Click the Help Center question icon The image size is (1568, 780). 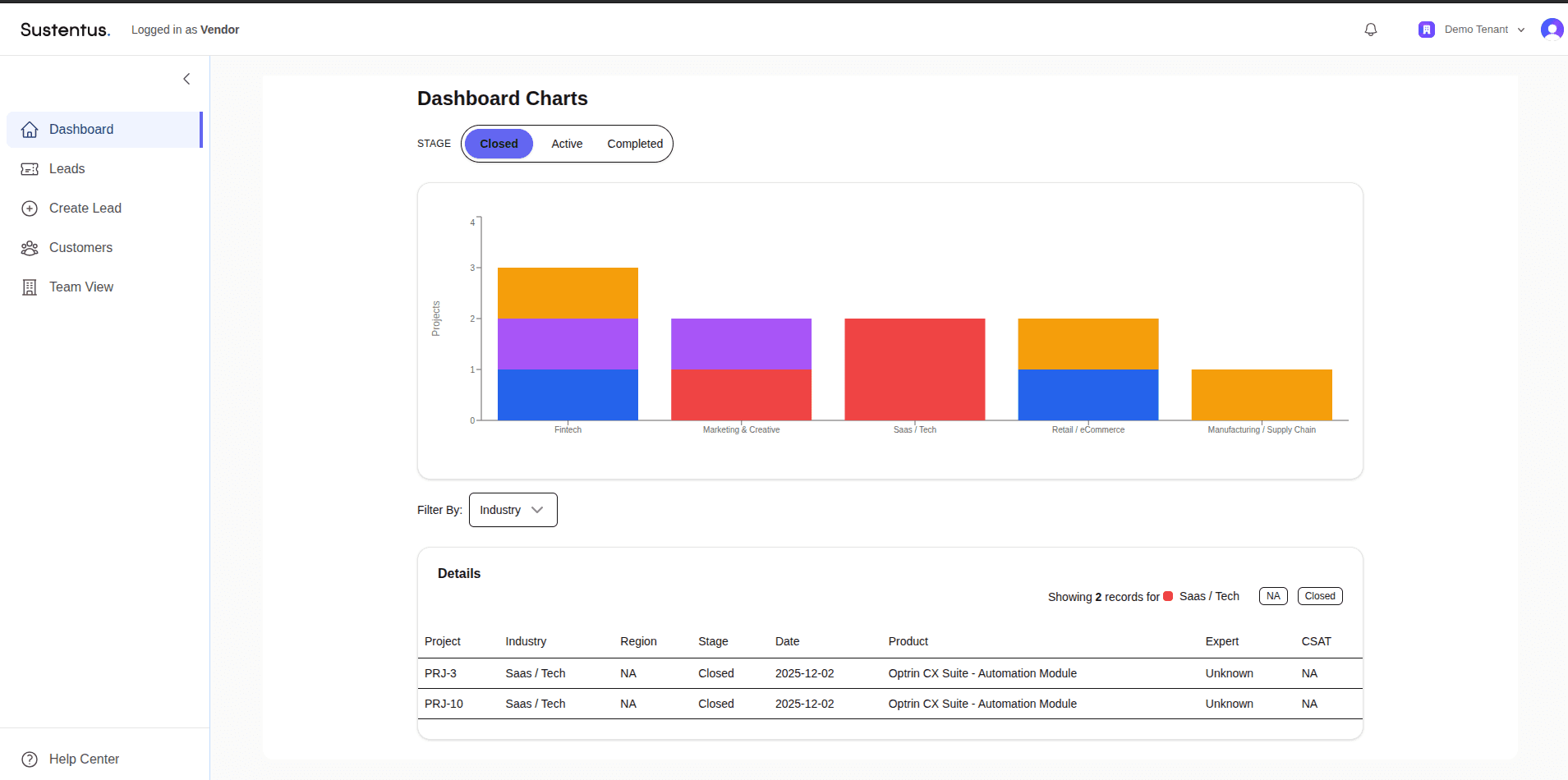[30, 759]
